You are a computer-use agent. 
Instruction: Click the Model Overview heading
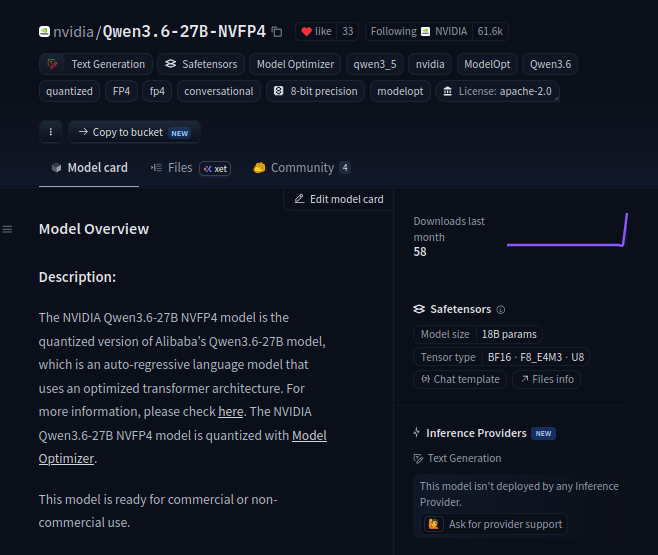(94, 229)
